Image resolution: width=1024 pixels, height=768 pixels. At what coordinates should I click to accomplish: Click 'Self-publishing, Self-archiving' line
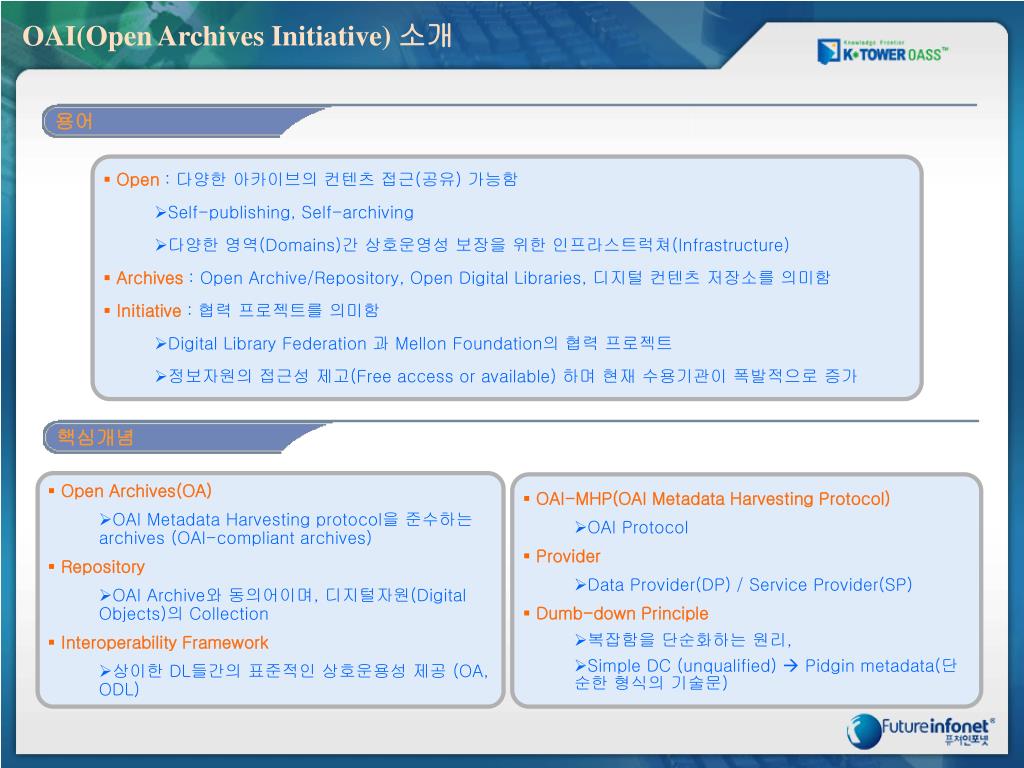click(284, 212)
